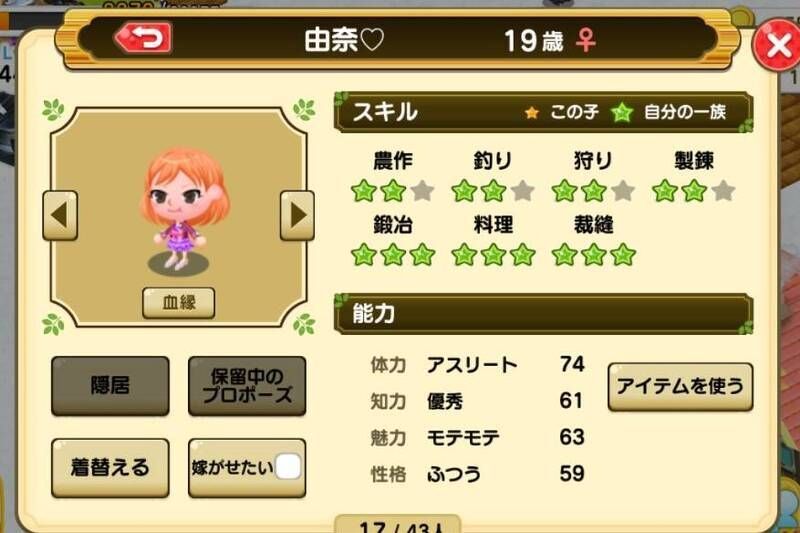The image size is (800, 533).
Task: Click the 能力 section header
Action: [x=543, y=314]
